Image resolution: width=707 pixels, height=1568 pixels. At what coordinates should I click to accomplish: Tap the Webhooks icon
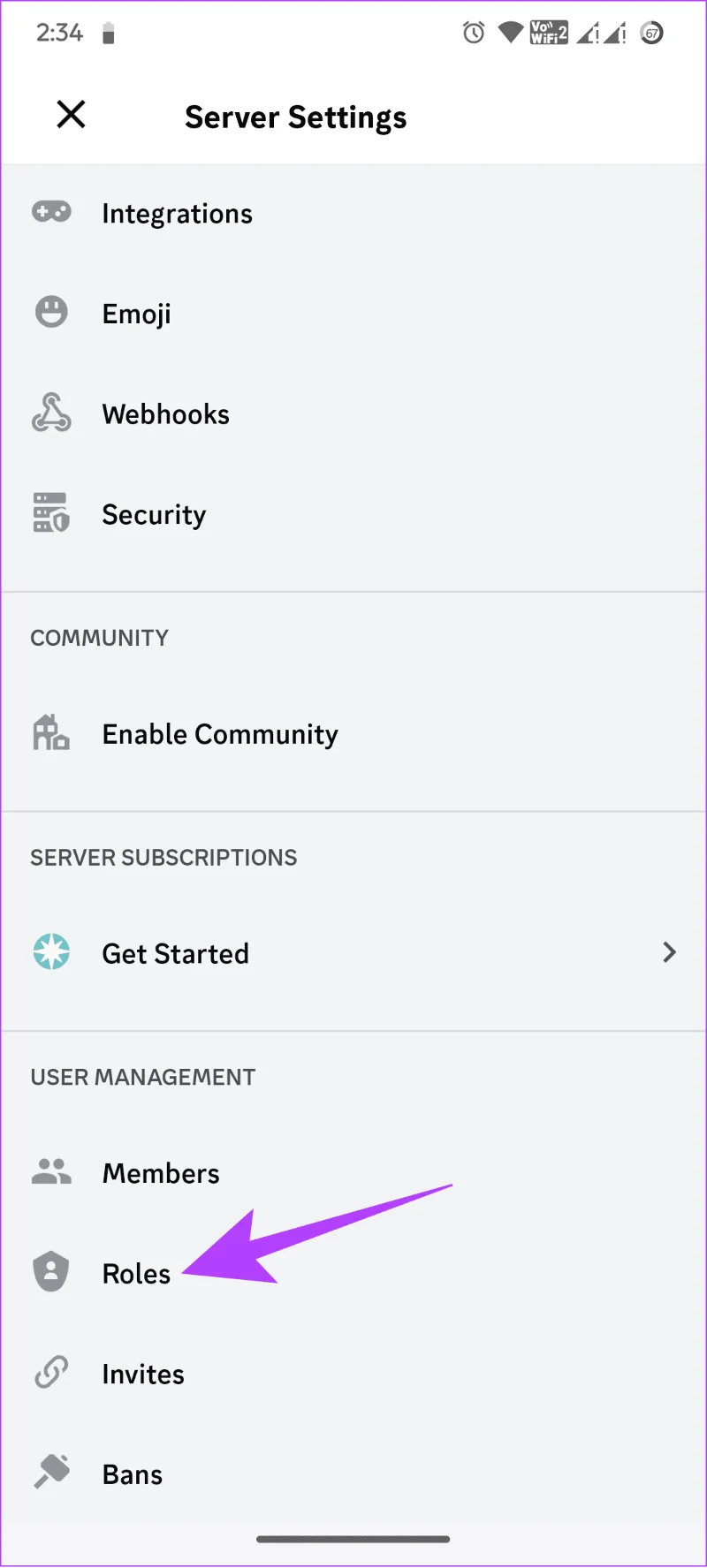pyautogui.click(x=51, y=413)
